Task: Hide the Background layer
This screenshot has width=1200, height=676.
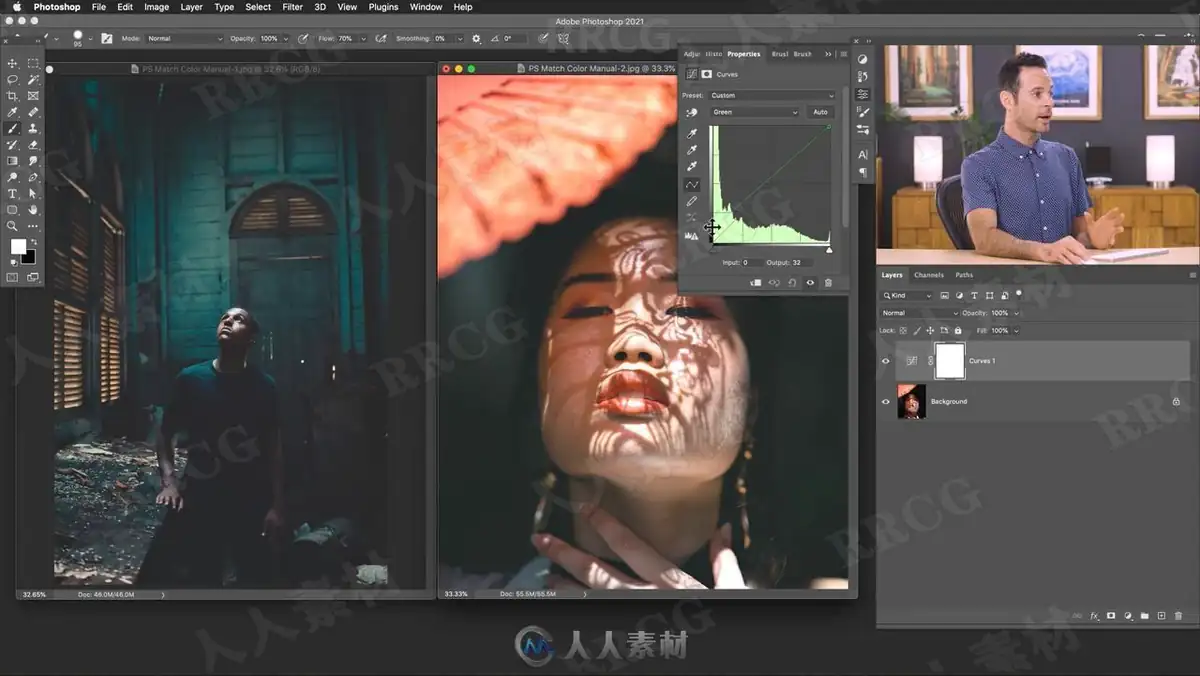Action: tap(885, 402)
